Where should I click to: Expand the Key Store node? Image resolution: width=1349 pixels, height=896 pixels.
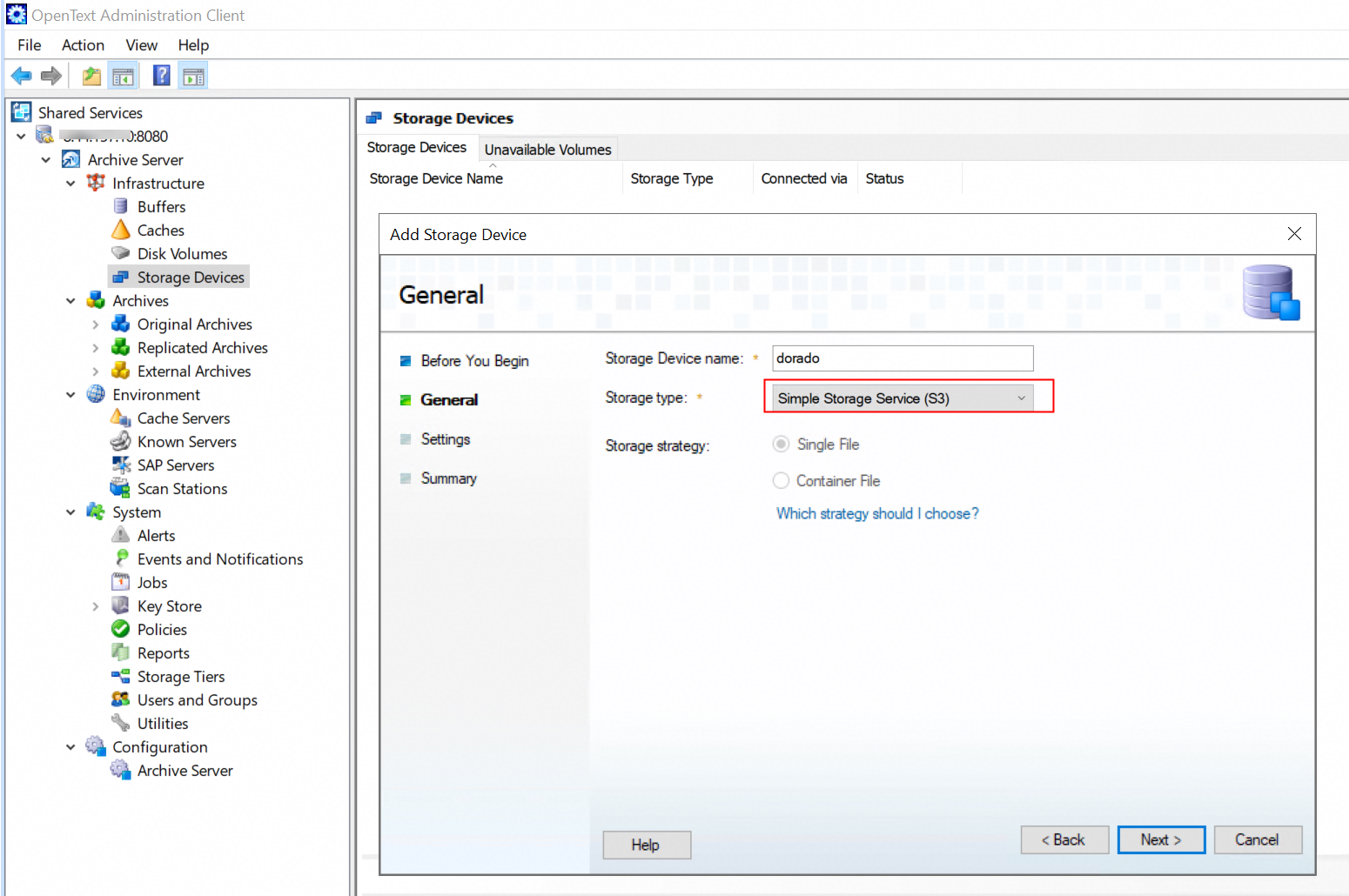[96, 606]
